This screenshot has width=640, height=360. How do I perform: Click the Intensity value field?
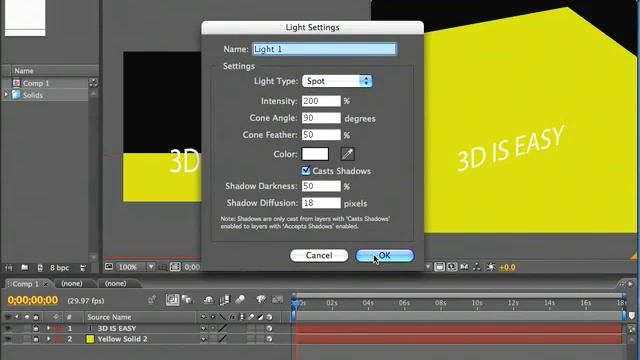point(321,101)
